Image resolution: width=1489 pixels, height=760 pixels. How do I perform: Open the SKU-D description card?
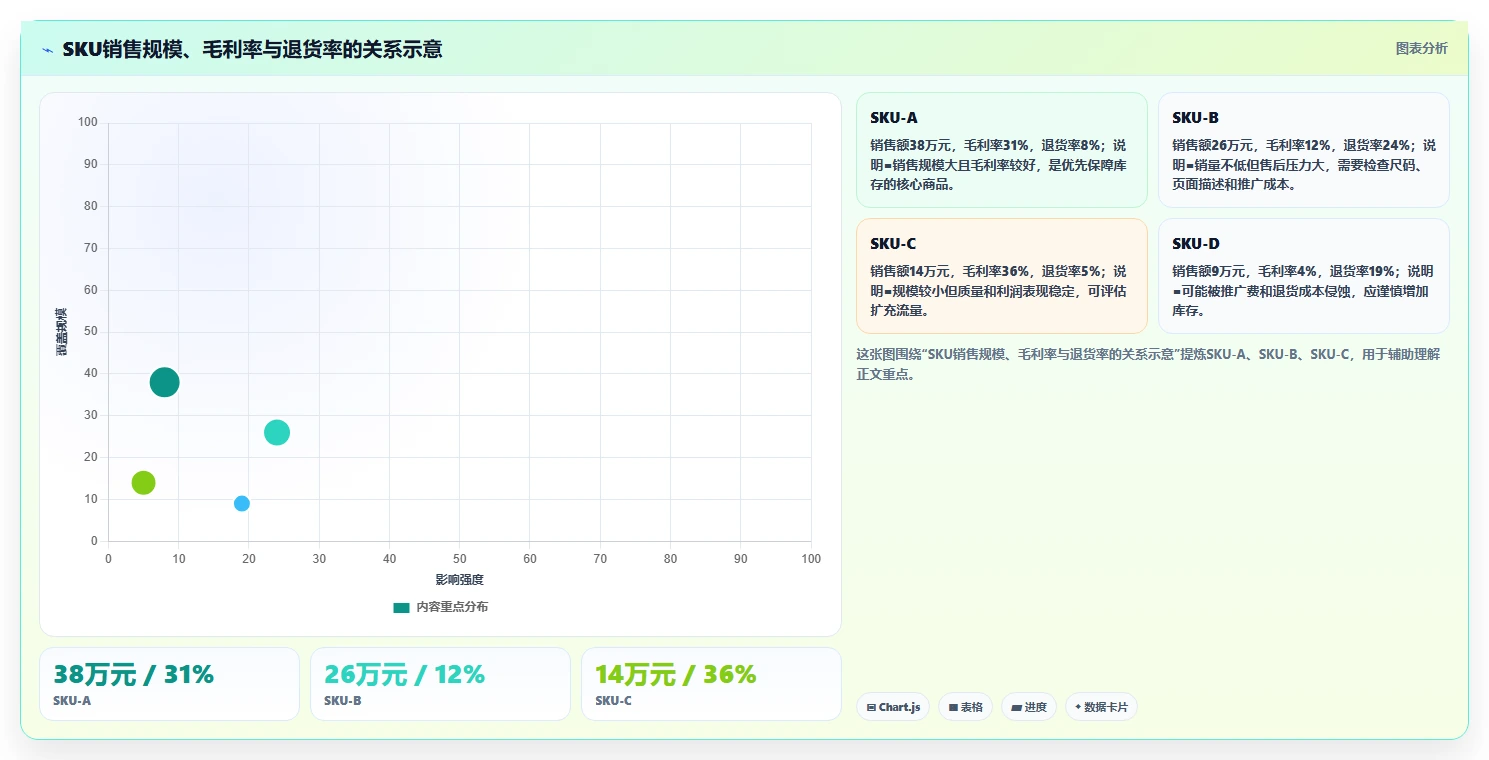tap(1303, 276)
